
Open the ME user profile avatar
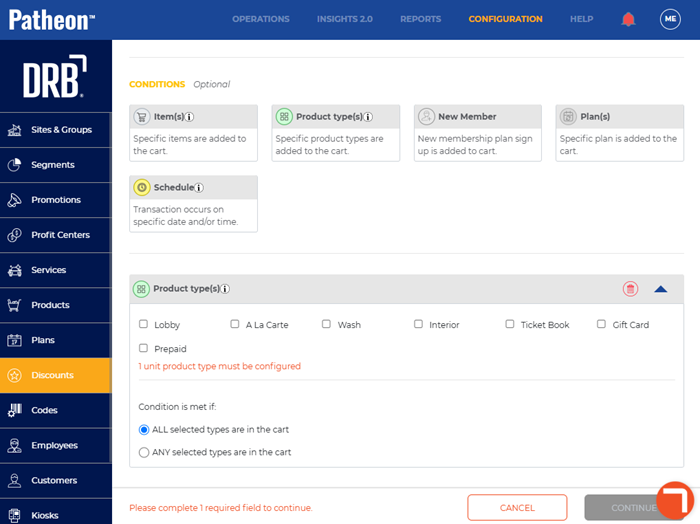click(670, 19)
